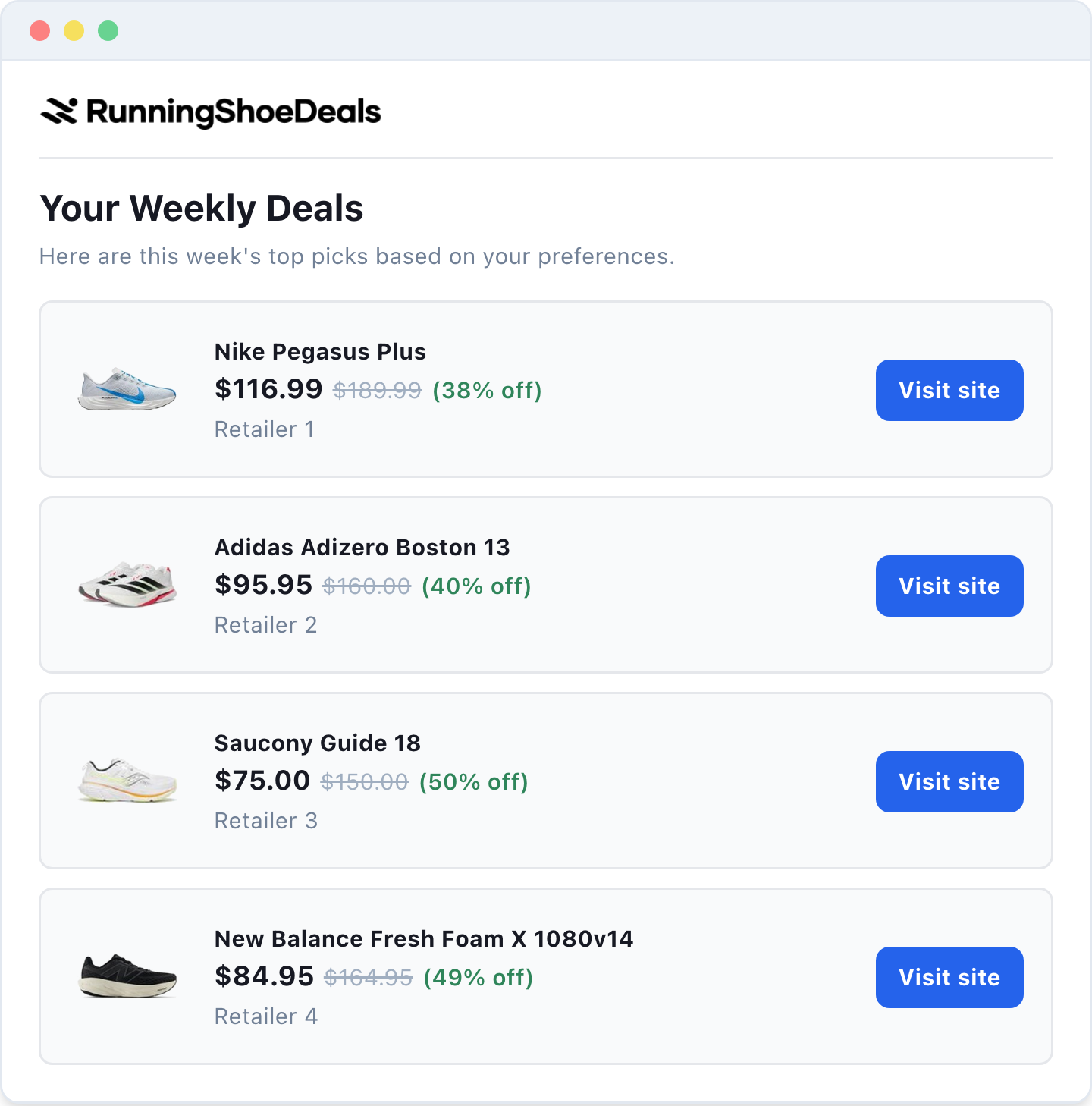Open the Saucony Guide 18 product title

317,743
